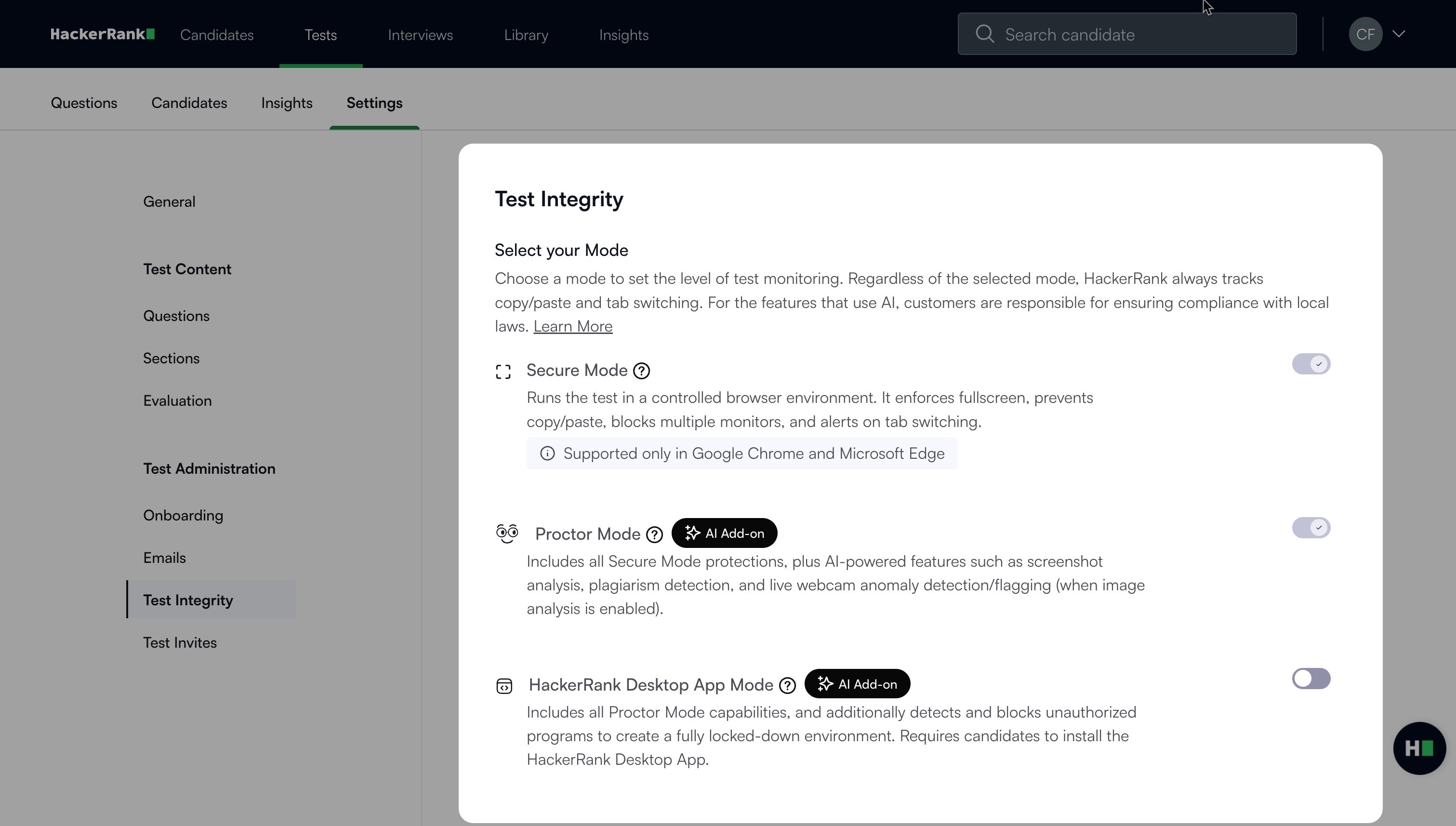The width and height of the screenshot is (1456, 826).
Task: Disable the Proctor Mode switch
Action: click(1311, 528)
